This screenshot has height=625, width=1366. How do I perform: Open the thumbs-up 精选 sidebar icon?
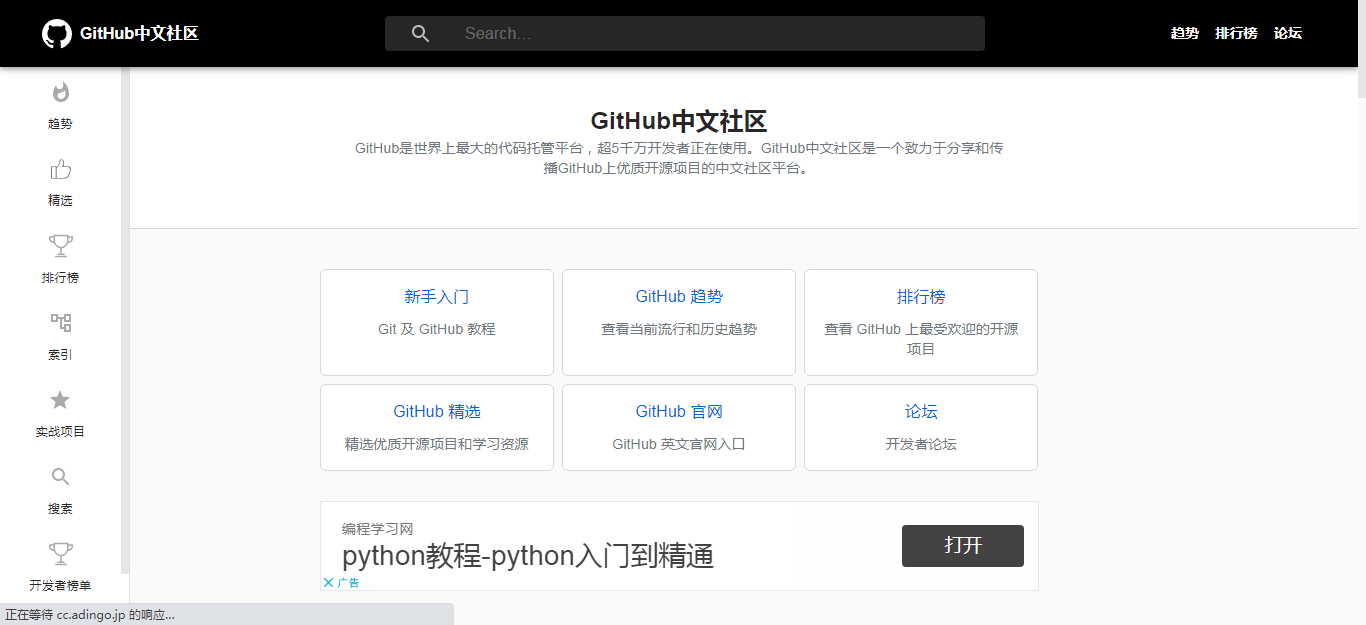coord(60,169)
